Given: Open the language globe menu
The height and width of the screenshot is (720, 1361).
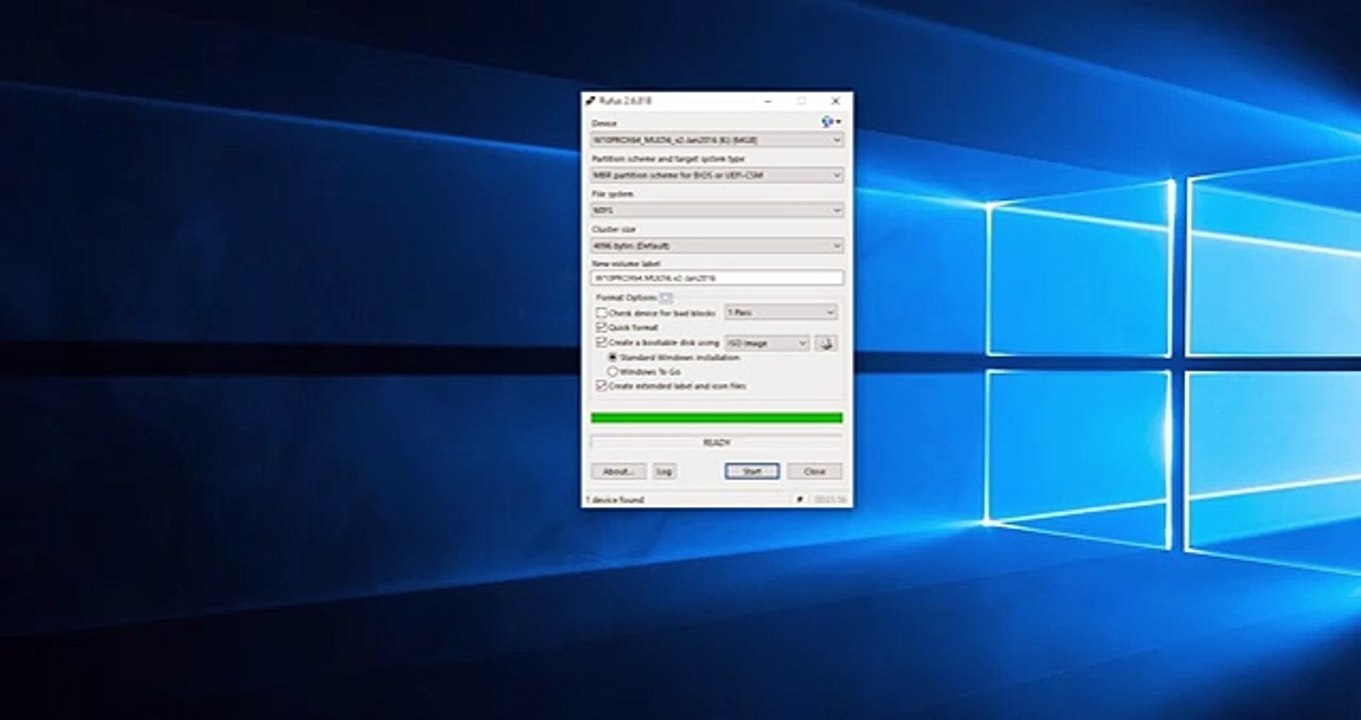Looking at the screenshot, I should (830, 122).
